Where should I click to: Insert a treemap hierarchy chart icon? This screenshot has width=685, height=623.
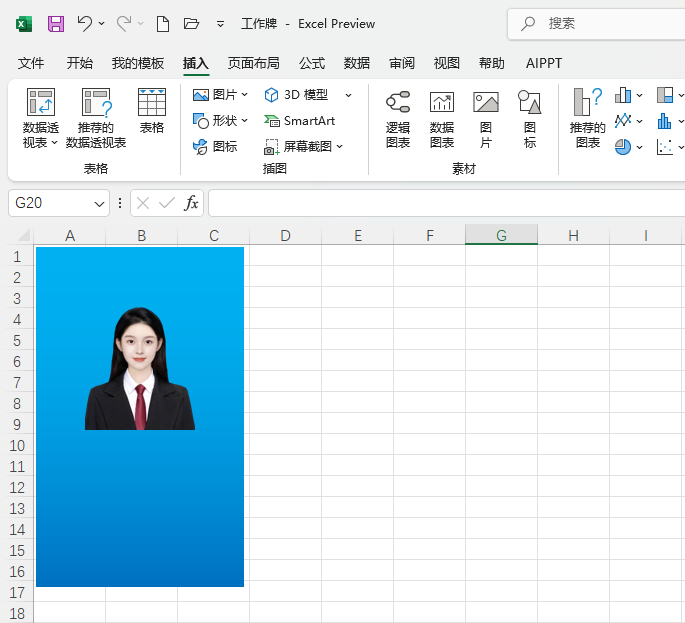pyautogui.click(x=665, y=95)
